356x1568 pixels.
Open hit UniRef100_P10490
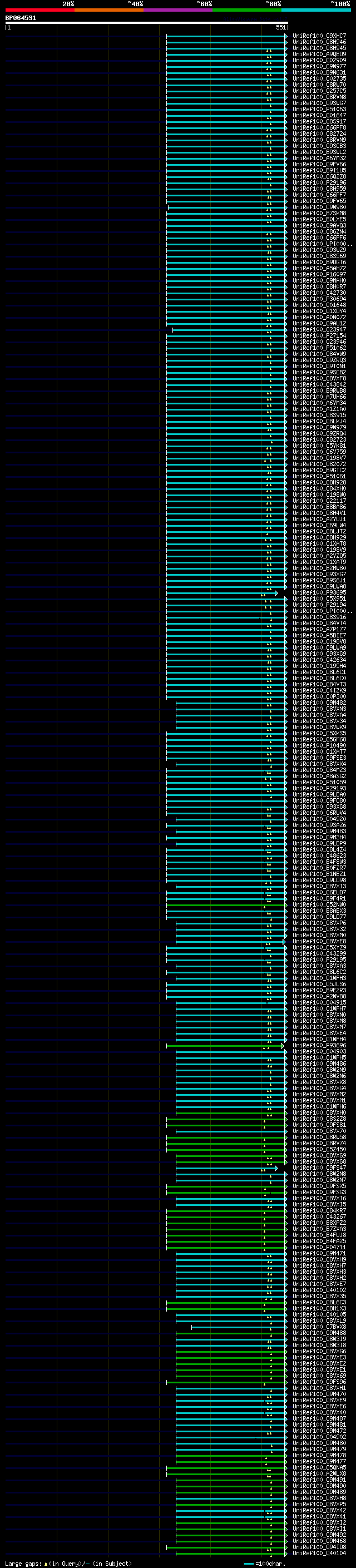319,746
